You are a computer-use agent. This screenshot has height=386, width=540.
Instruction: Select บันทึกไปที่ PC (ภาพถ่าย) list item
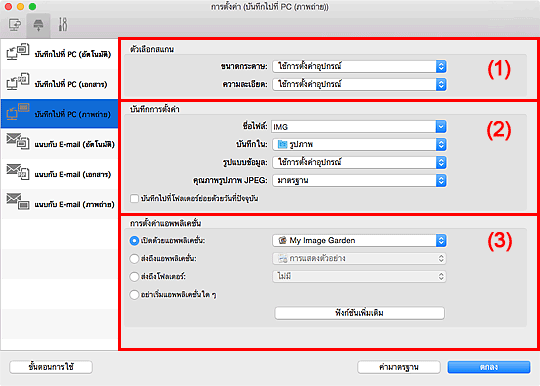[x=59, y=114]
